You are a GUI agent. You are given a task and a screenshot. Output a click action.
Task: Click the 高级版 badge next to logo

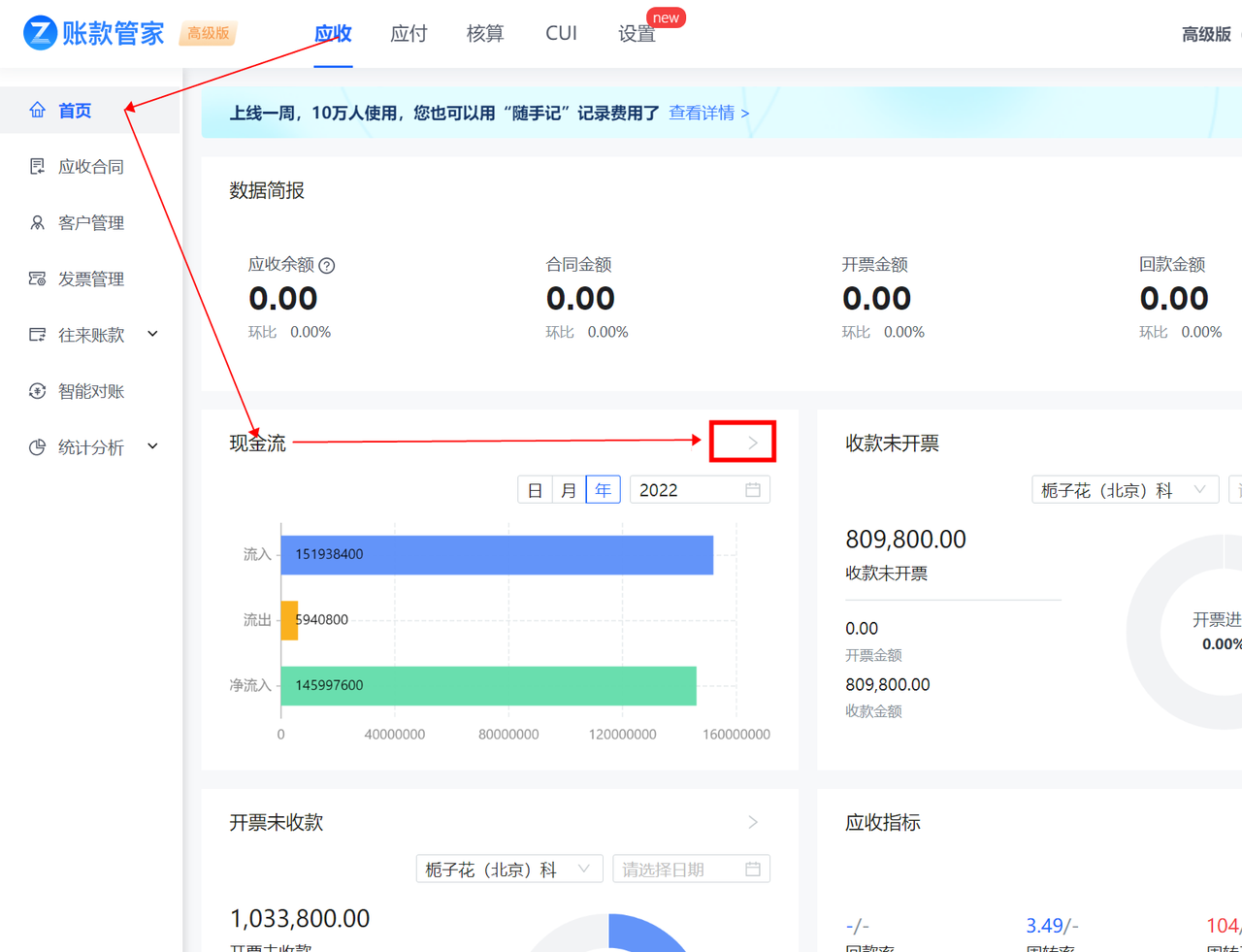tap(208, 33)
